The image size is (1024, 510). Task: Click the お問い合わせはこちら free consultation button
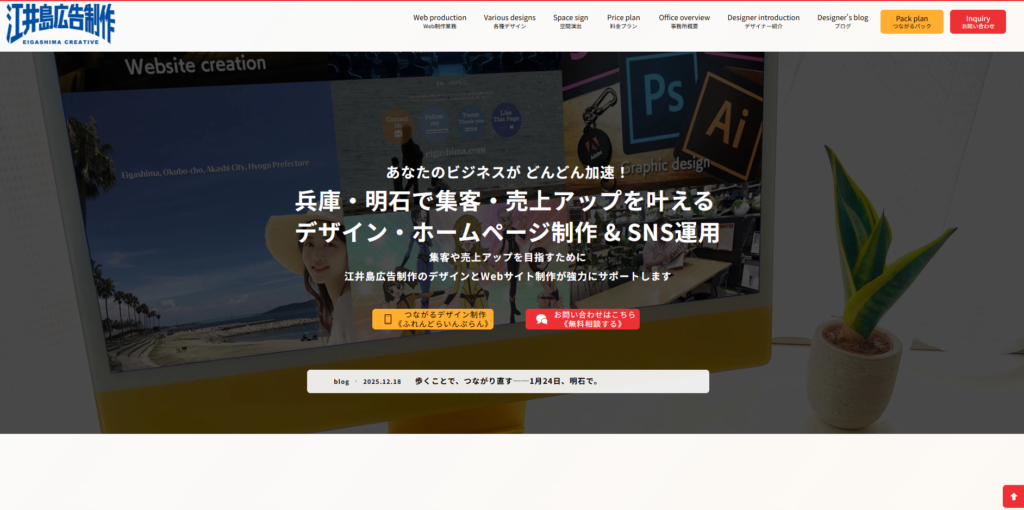pos(582,319)
